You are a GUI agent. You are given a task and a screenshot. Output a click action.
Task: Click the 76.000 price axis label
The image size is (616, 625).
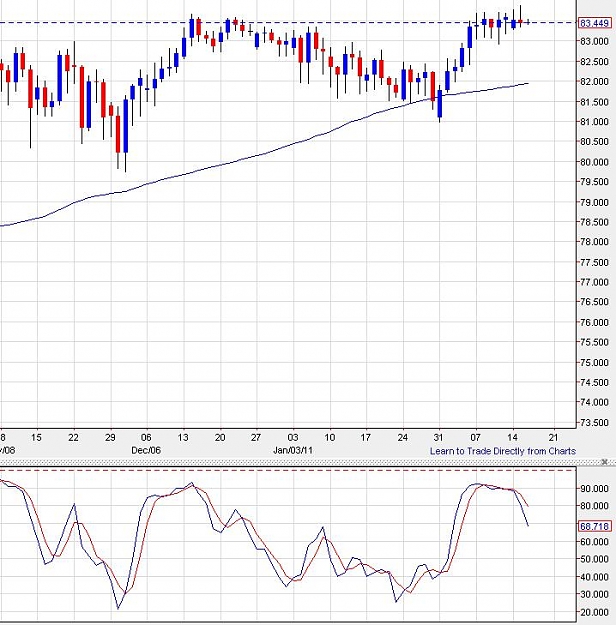pos(594,322)
